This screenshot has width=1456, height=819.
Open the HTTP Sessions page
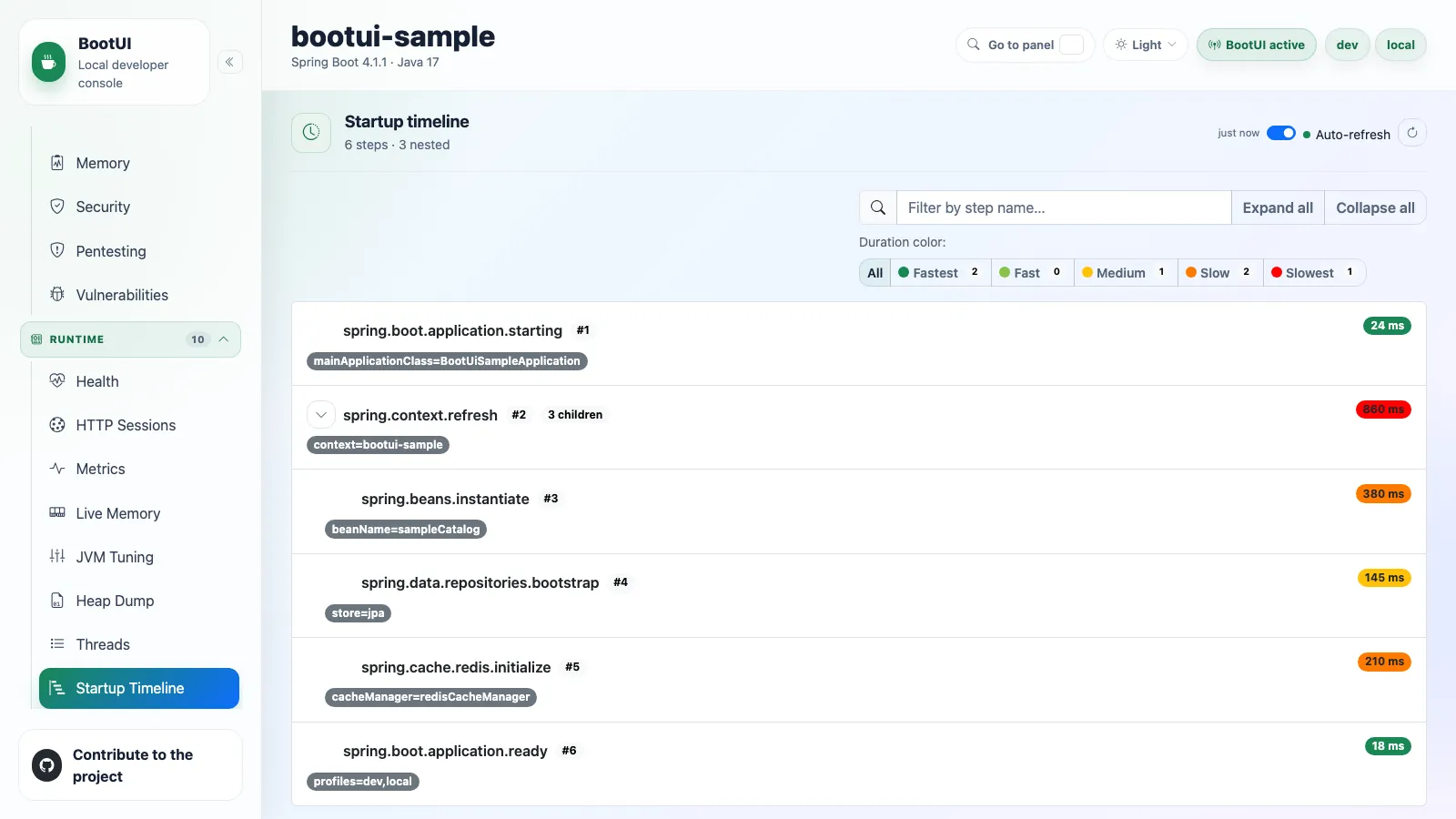tap(139, 425)
